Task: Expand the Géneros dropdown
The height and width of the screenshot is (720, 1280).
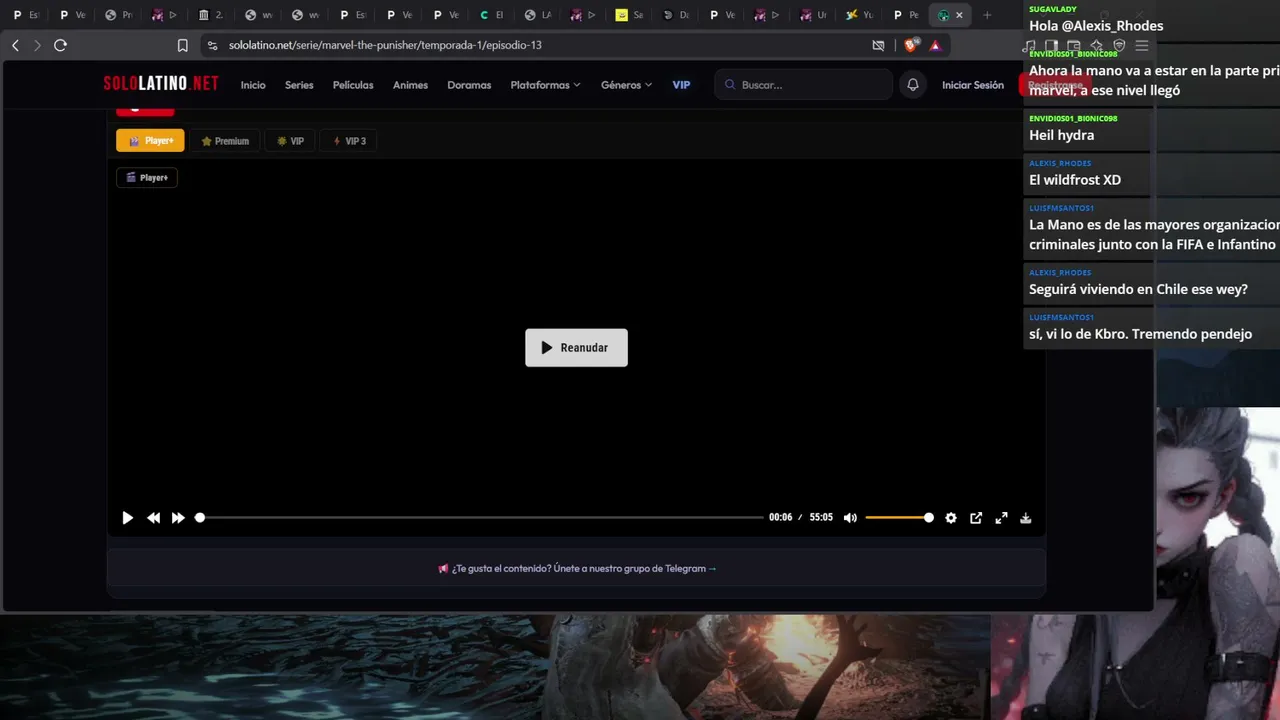Action: click(x=626, y=85)
